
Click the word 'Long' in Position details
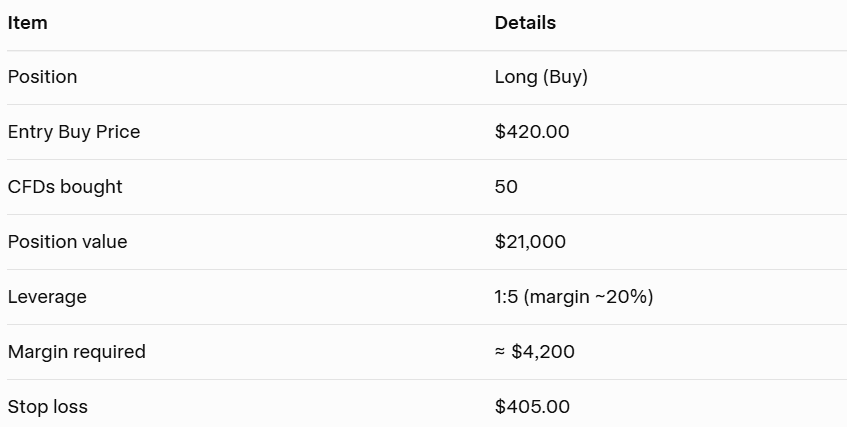[516, 77]
